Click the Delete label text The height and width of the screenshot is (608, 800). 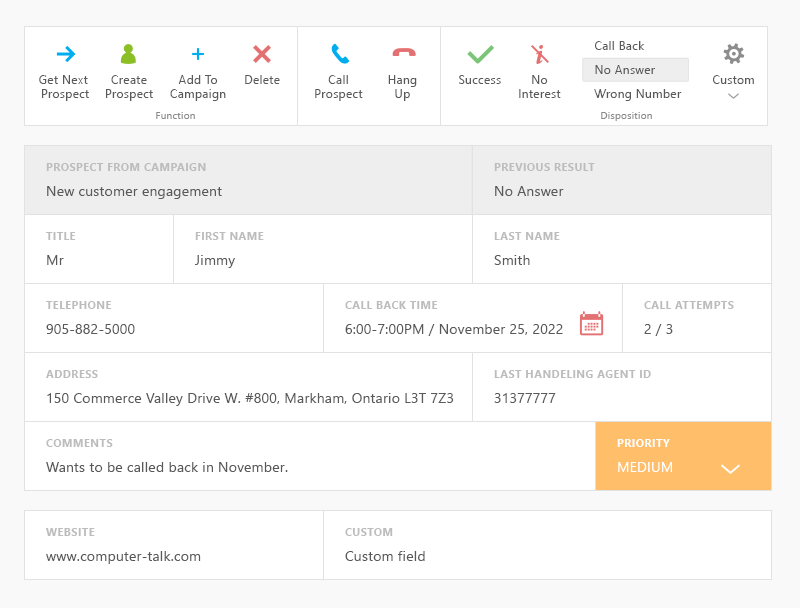(x=262, y=80)
